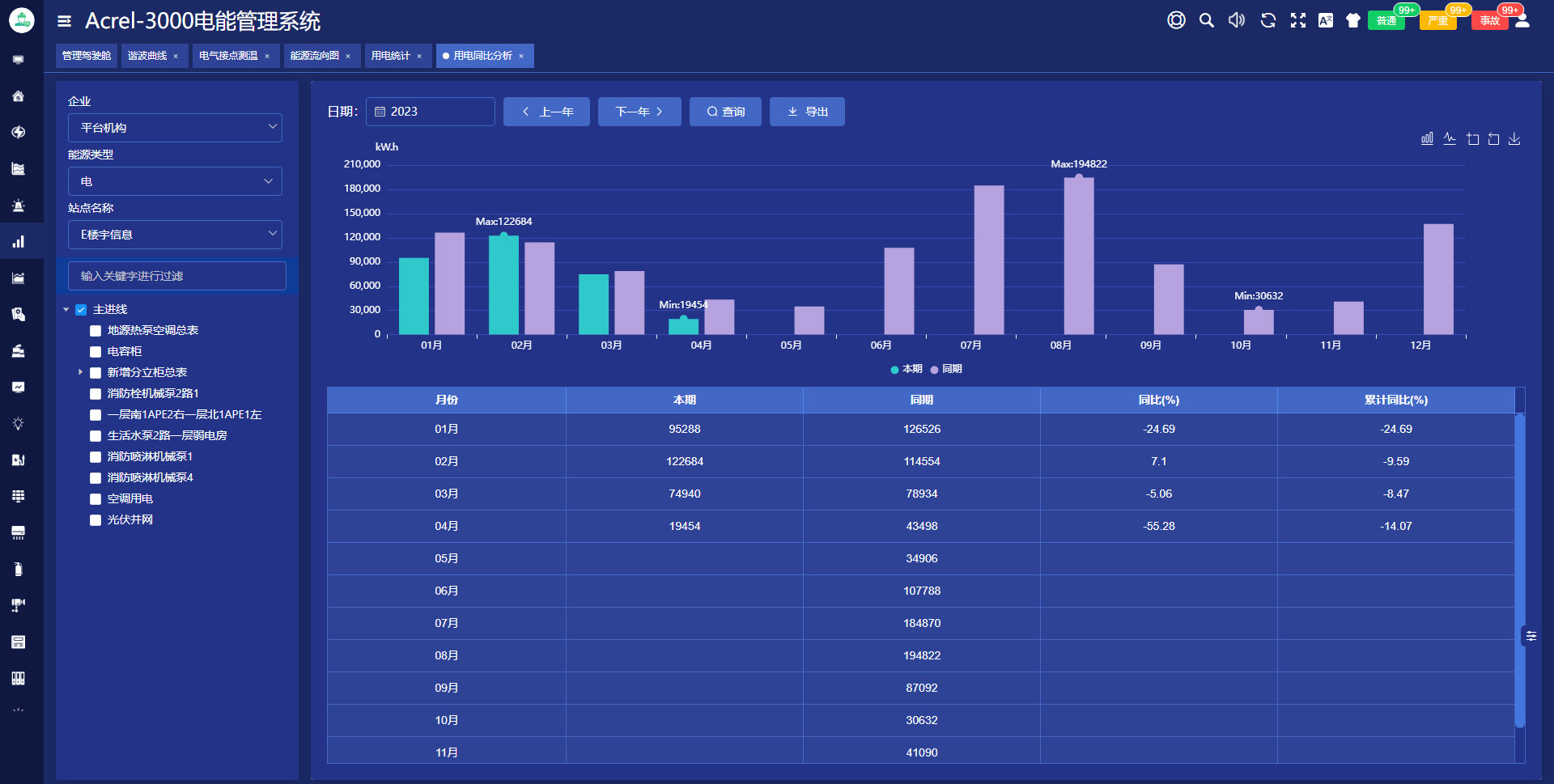This screenshot has width=1554, height=784.
Task: Check the 光伏并网 checkbox
Action: click(x=96, y=520)
